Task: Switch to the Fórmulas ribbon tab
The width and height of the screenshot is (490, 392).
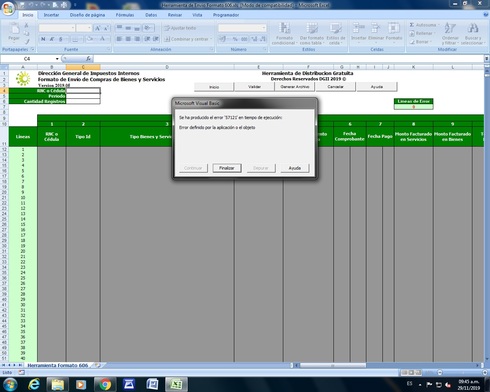Action: click(x=125, y=15)
